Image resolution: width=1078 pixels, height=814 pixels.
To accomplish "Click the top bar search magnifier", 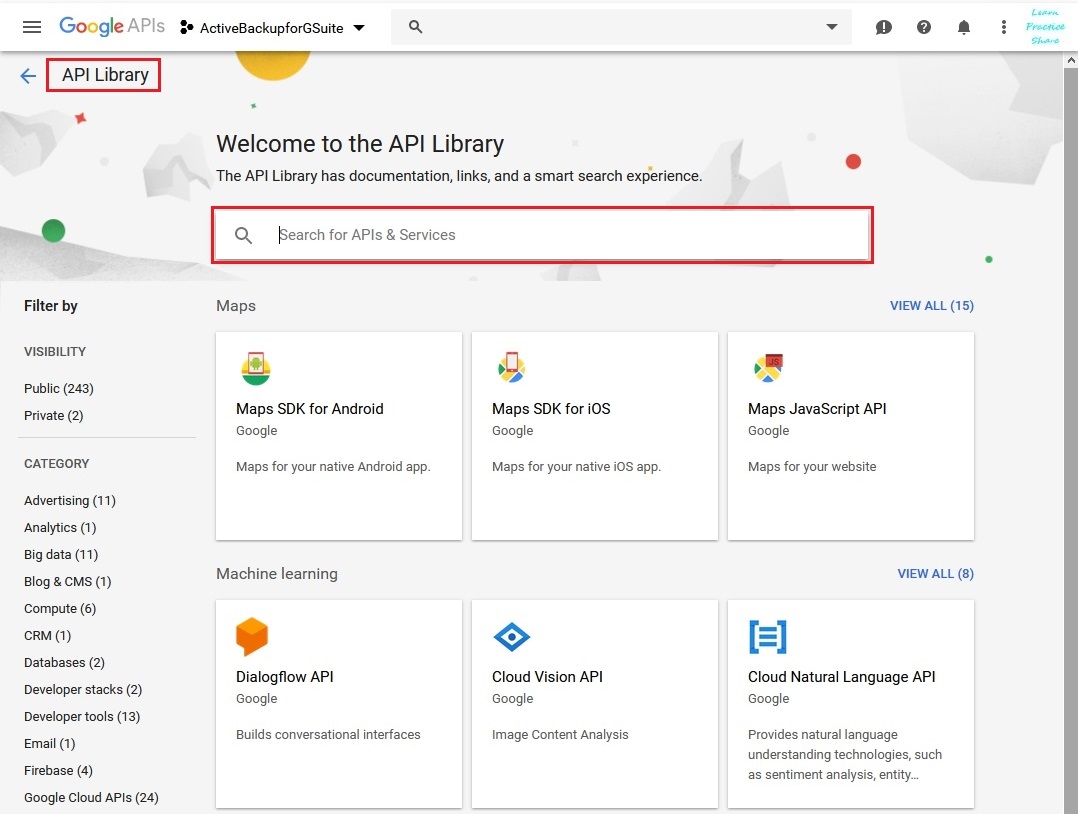I will 415,26.
